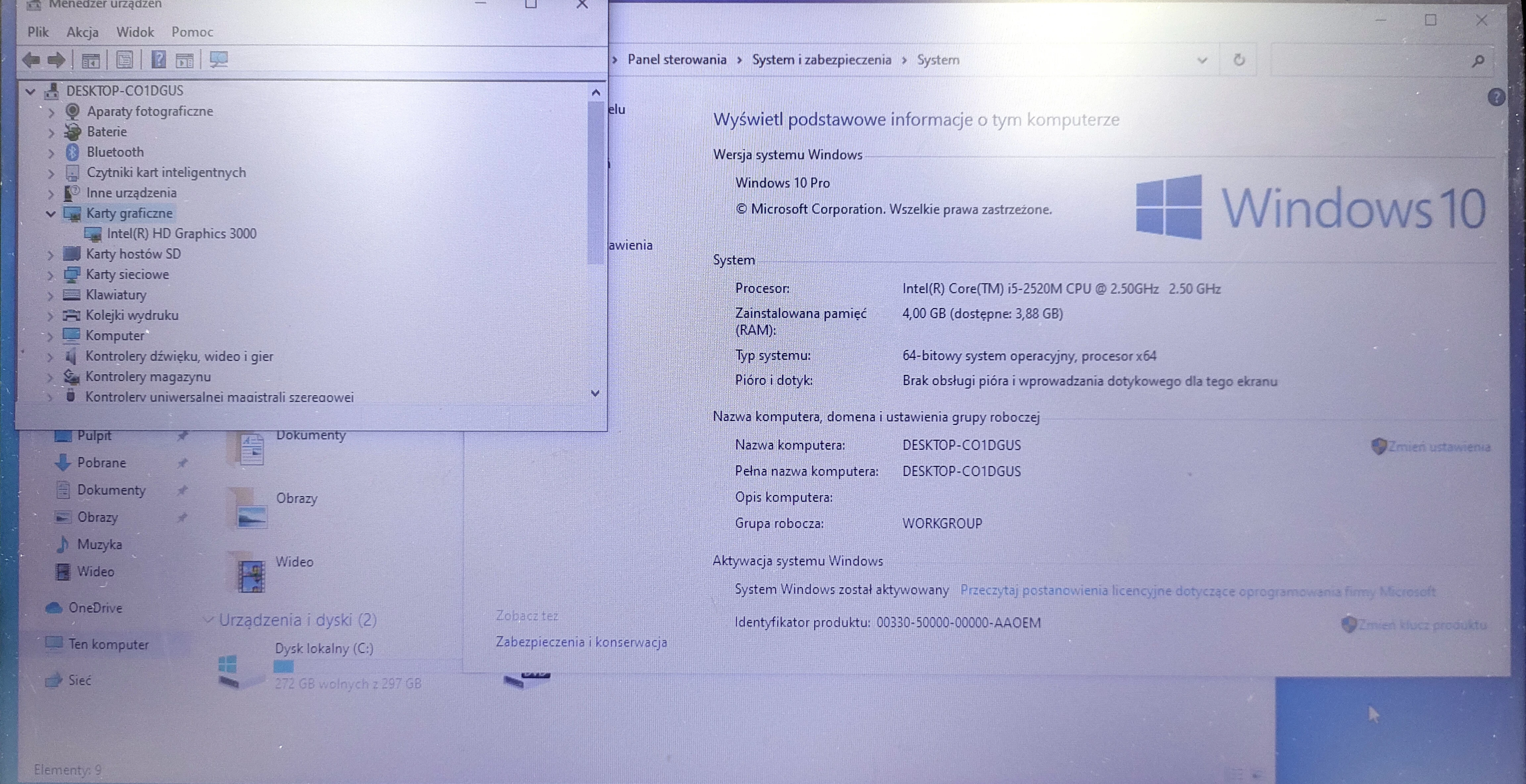Viewport: 1526px width, 784px height.
Task: Click help icon in System window
Action: (1497, 97)
